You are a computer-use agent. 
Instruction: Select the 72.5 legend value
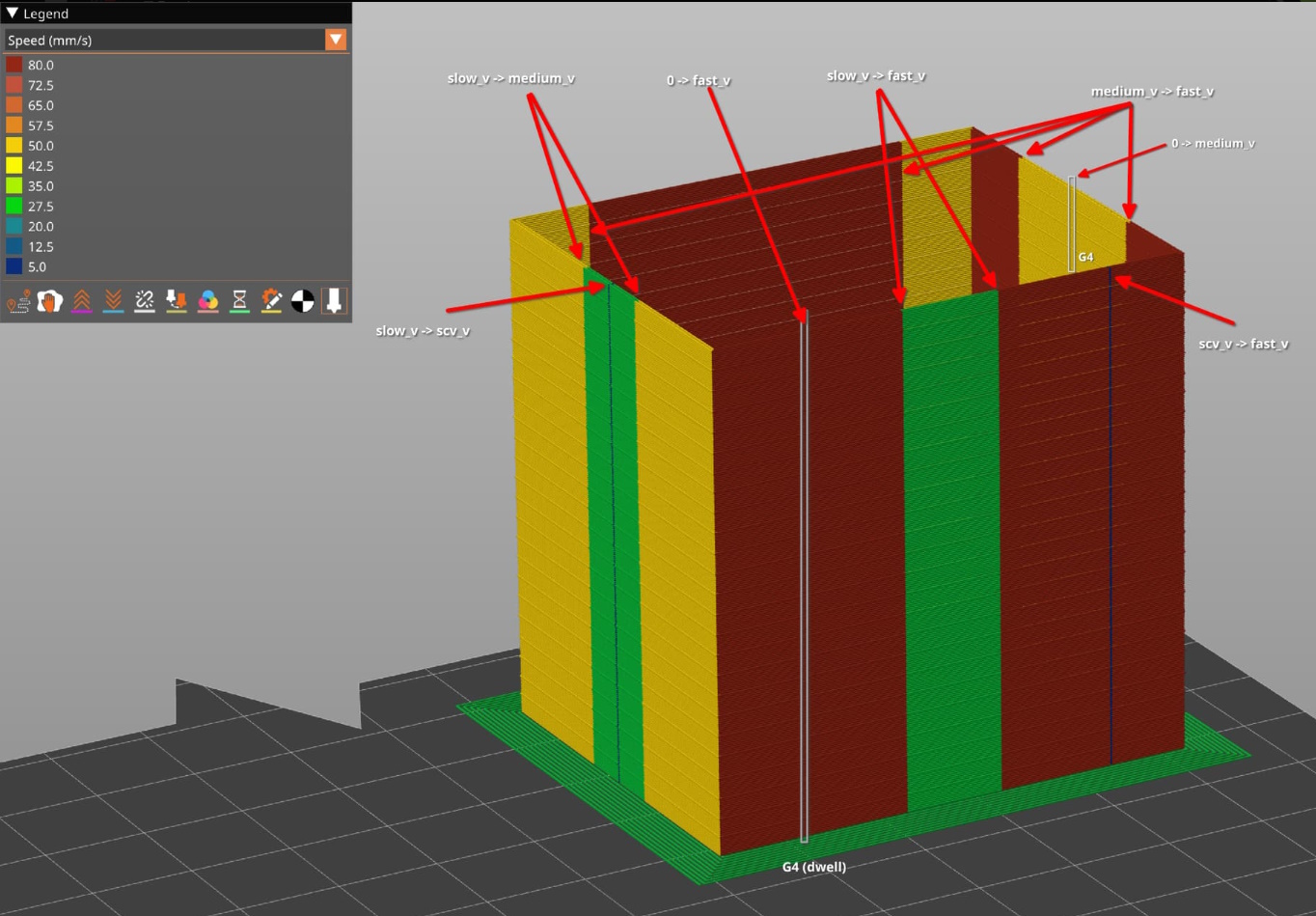[x=41, y=85]
